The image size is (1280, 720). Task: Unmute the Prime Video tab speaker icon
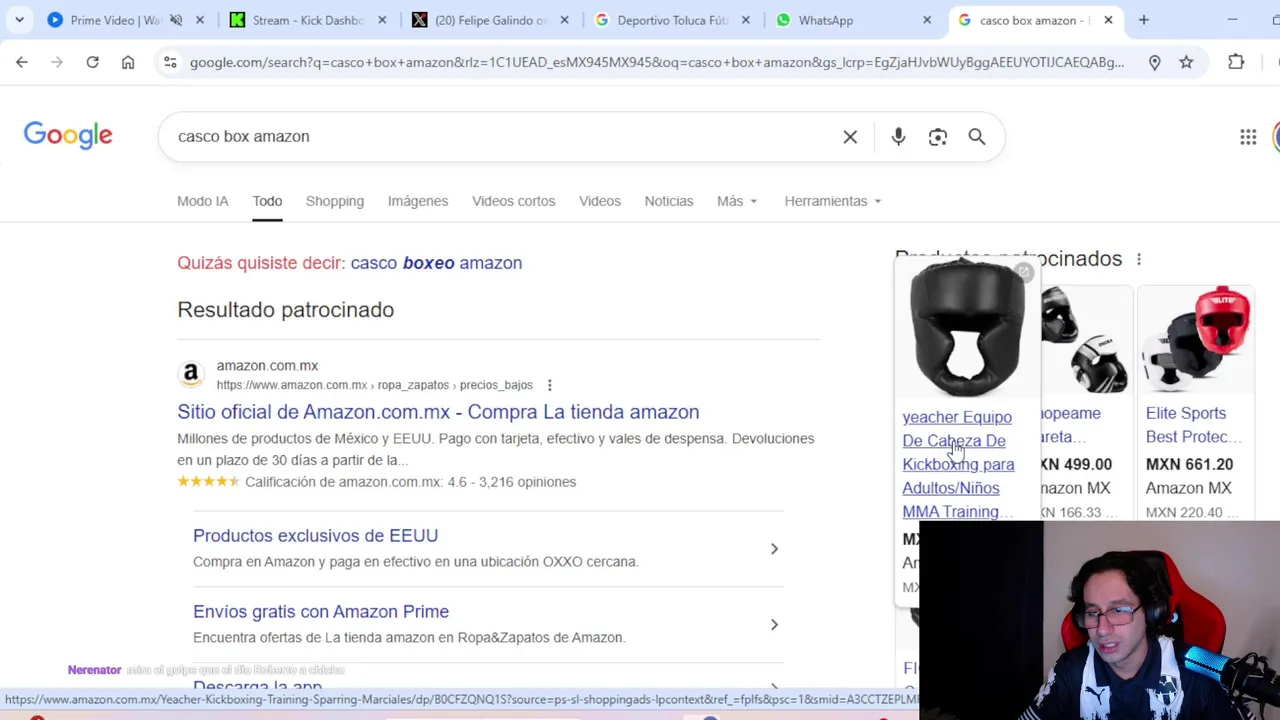(176, 20)
